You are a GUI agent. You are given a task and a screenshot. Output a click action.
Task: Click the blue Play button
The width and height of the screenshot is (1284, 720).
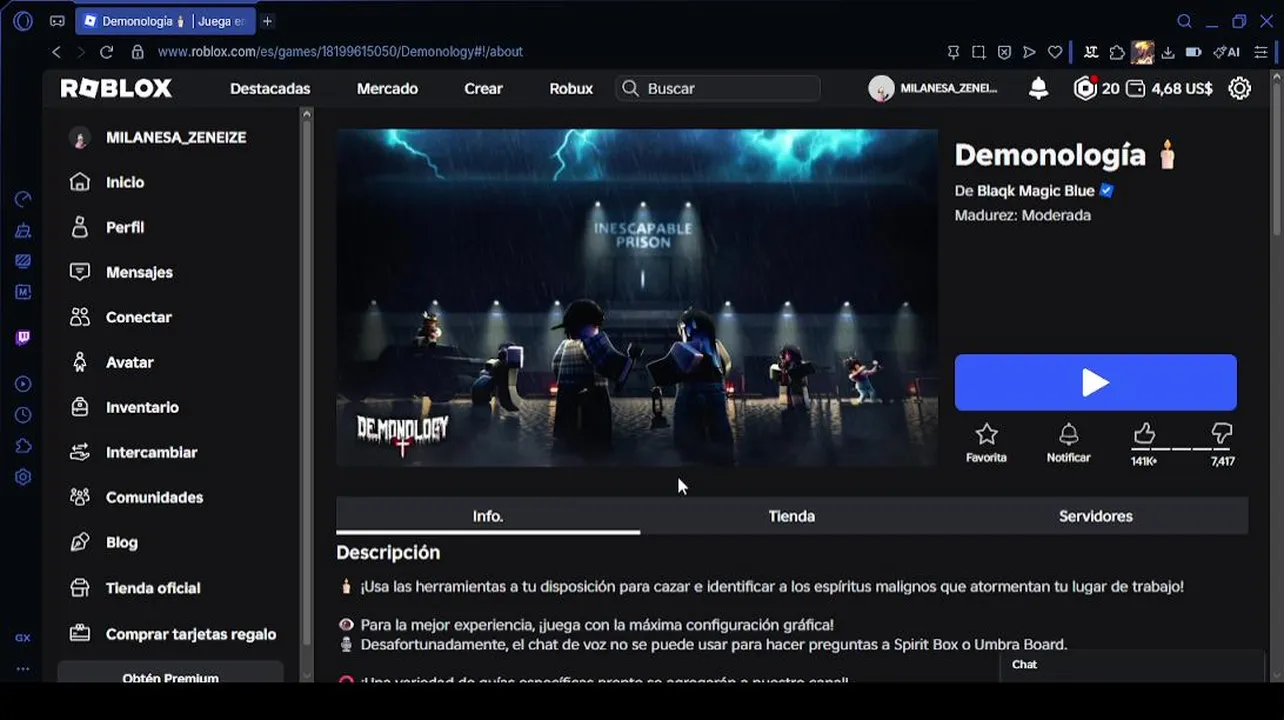pyautogui.click(x=1095, y=382)
